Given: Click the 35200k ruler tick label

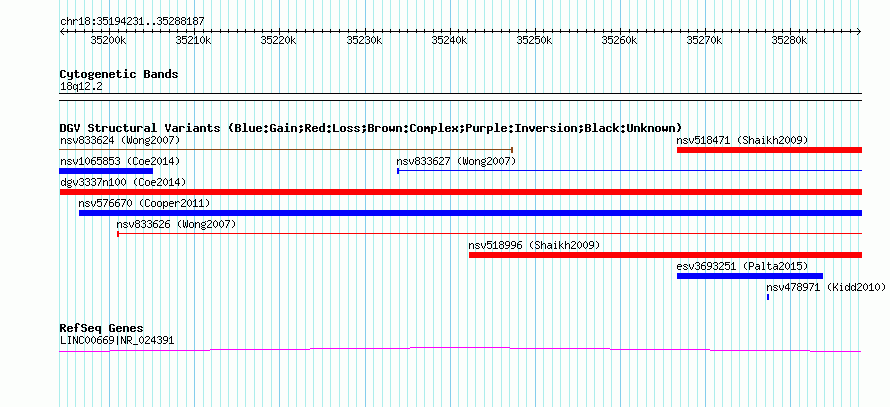Looking at the screenshot, I should coord(108,40).
